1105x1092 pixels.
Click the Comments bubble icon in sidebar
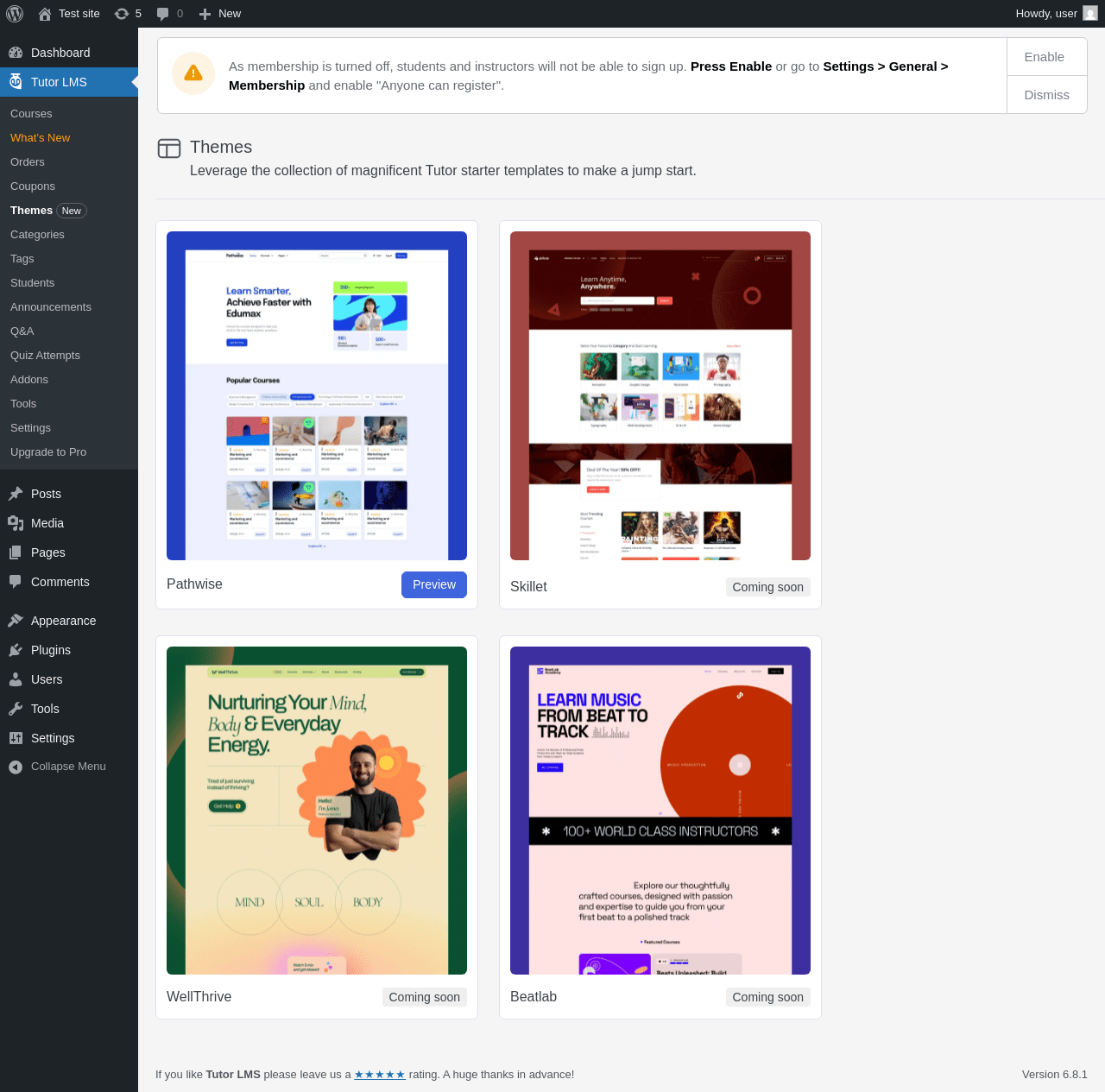16,582
